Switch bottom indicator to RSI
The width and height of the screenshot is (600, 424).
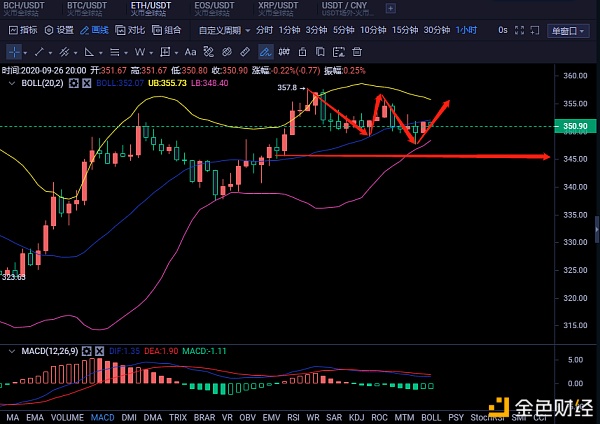pyautogui.click(x=293, y=417)
